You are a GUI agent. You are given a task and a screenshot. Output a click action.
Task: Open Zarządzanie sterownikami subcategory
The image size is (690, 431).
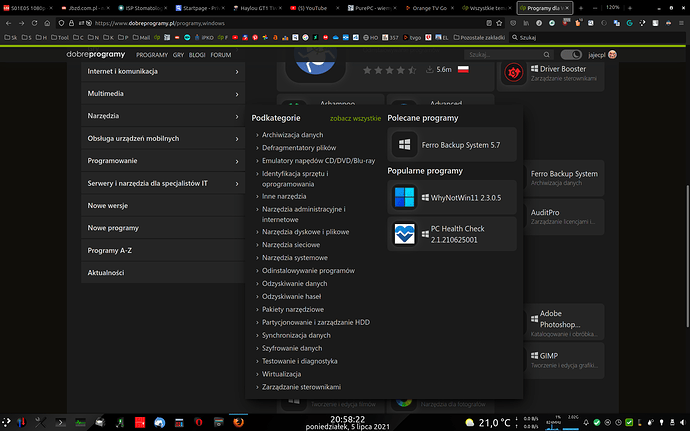click(x=301, y=387)
